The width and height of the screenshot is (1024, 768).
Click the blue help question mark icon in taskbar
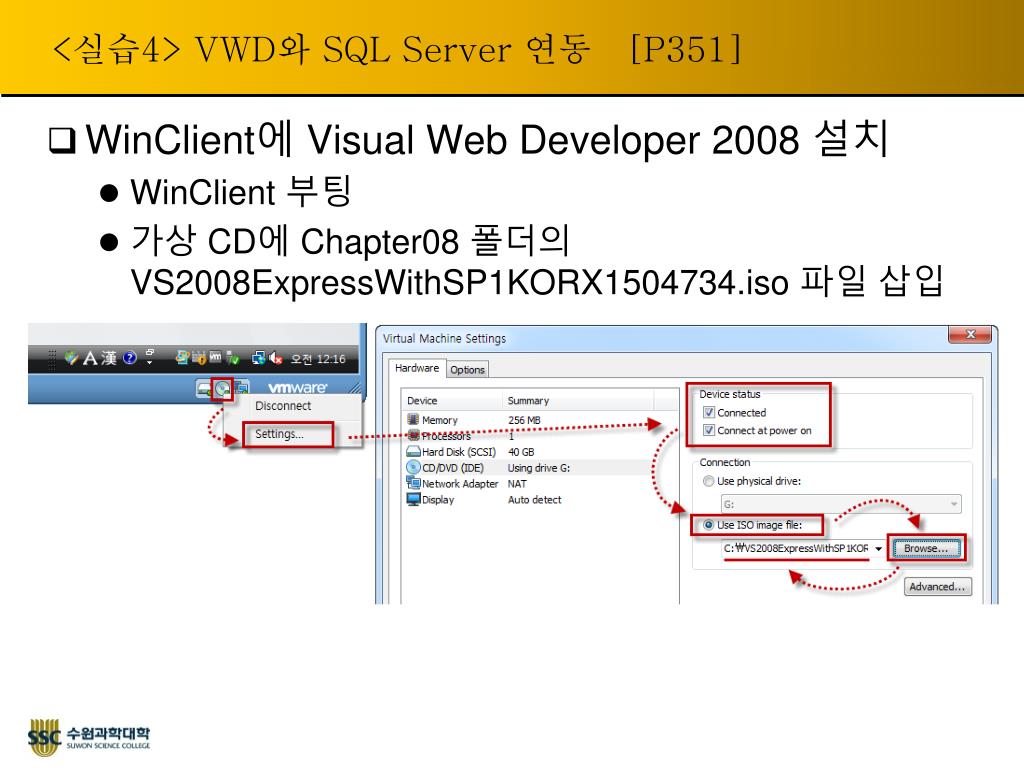click(129, 358)
